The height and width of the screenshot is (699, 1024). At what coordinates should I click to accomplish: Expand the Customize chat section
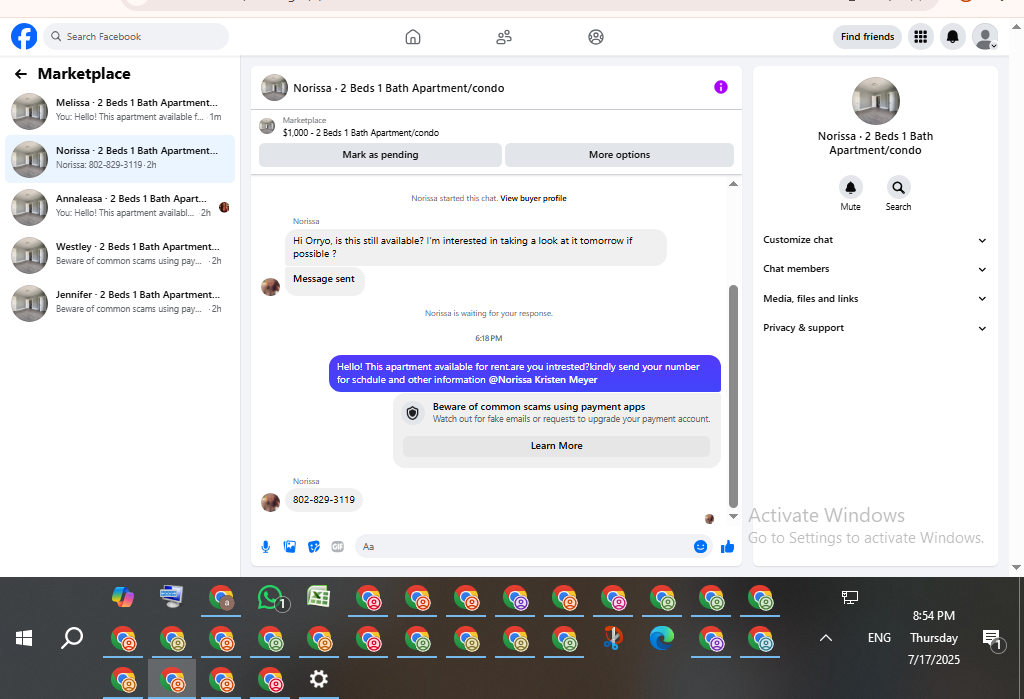[874, 240]
